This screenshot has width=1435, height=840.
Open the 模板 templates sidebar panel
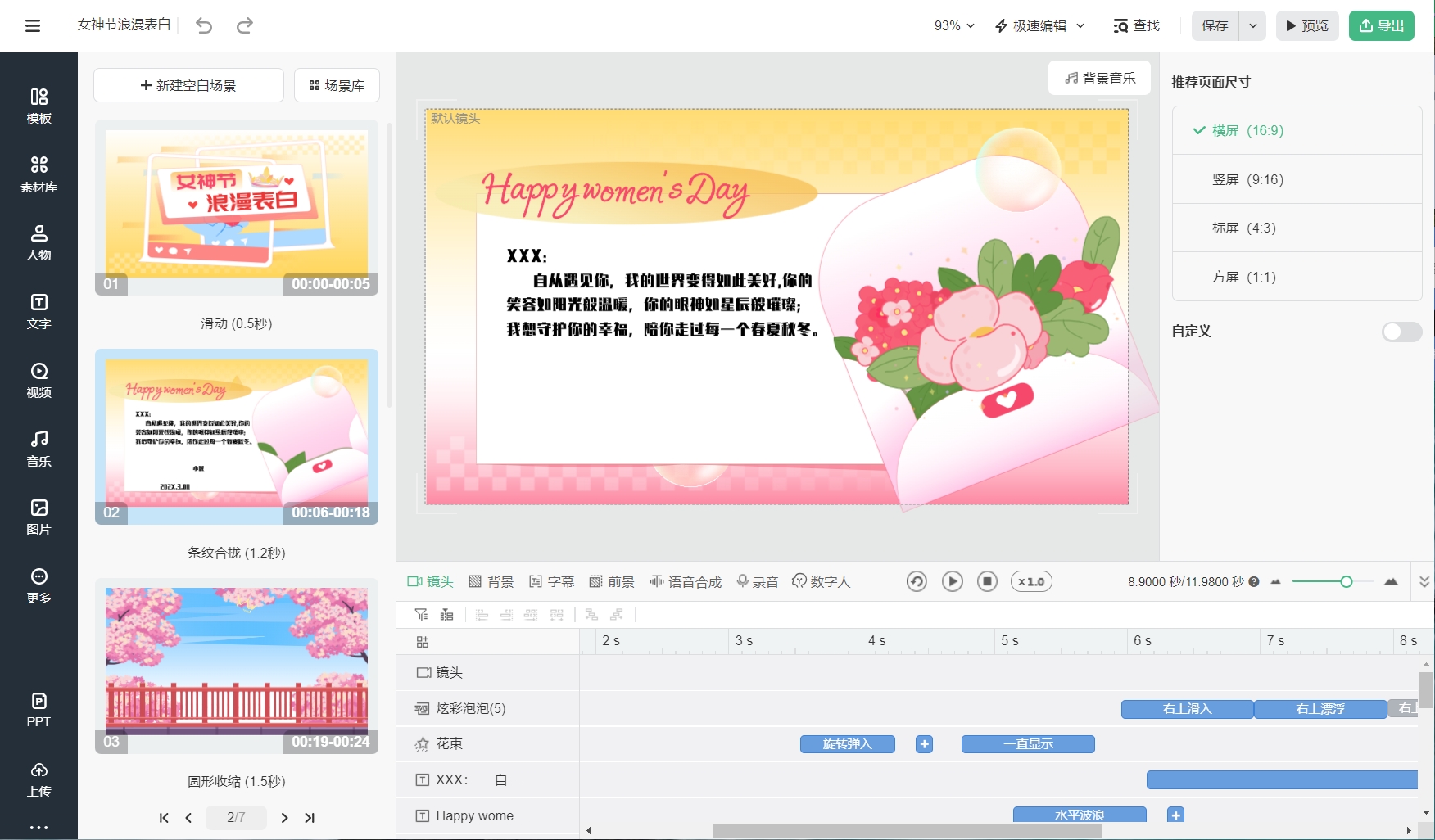(38, 106)
